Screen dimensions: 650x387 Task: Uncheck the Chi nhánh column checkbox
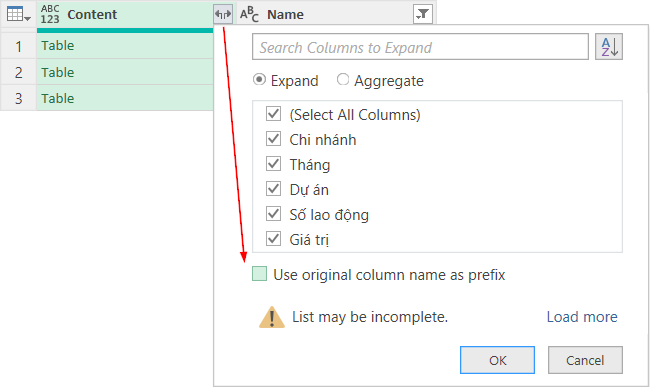(273, 138)
